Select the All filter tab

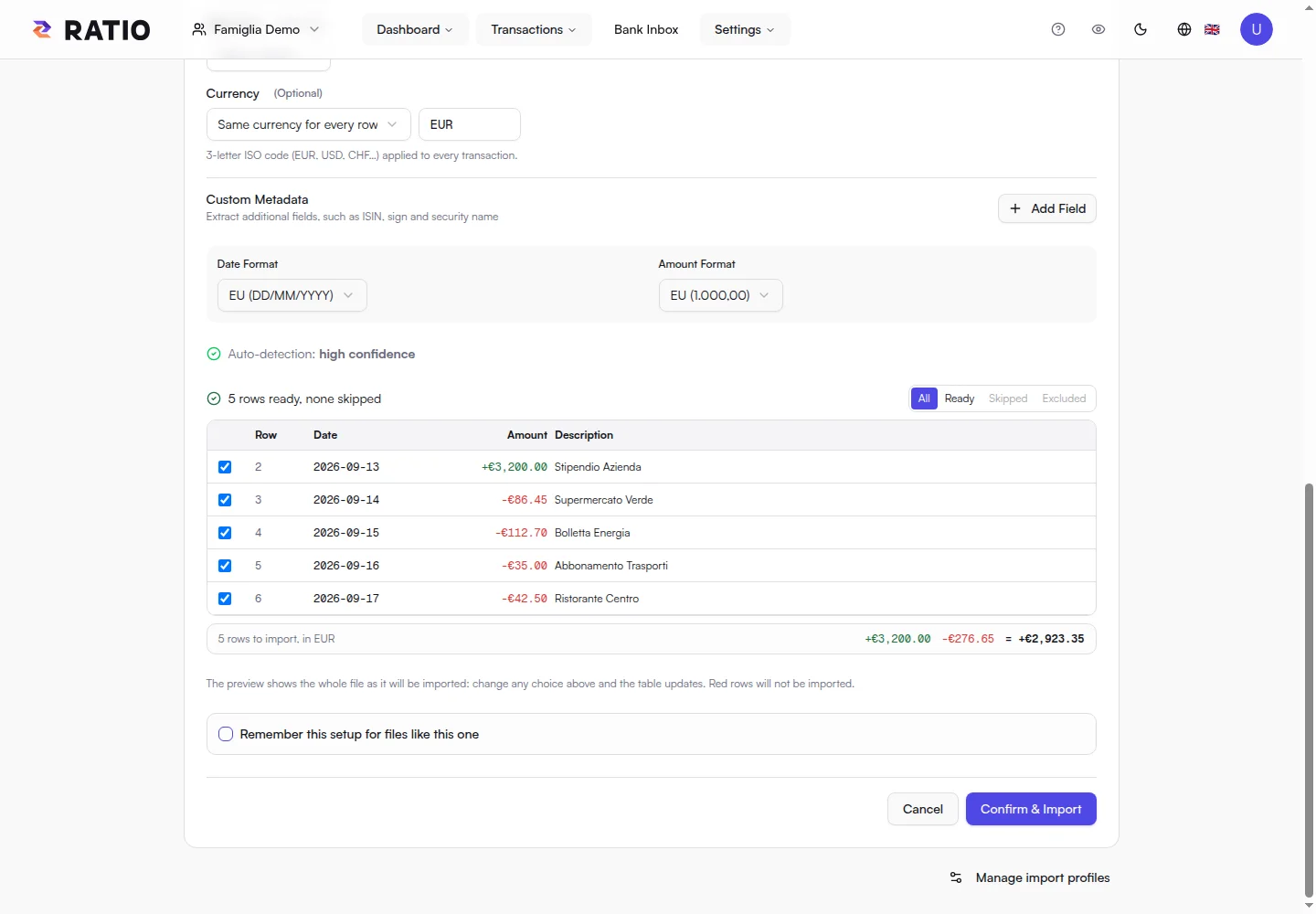click(x=924, y=399)
